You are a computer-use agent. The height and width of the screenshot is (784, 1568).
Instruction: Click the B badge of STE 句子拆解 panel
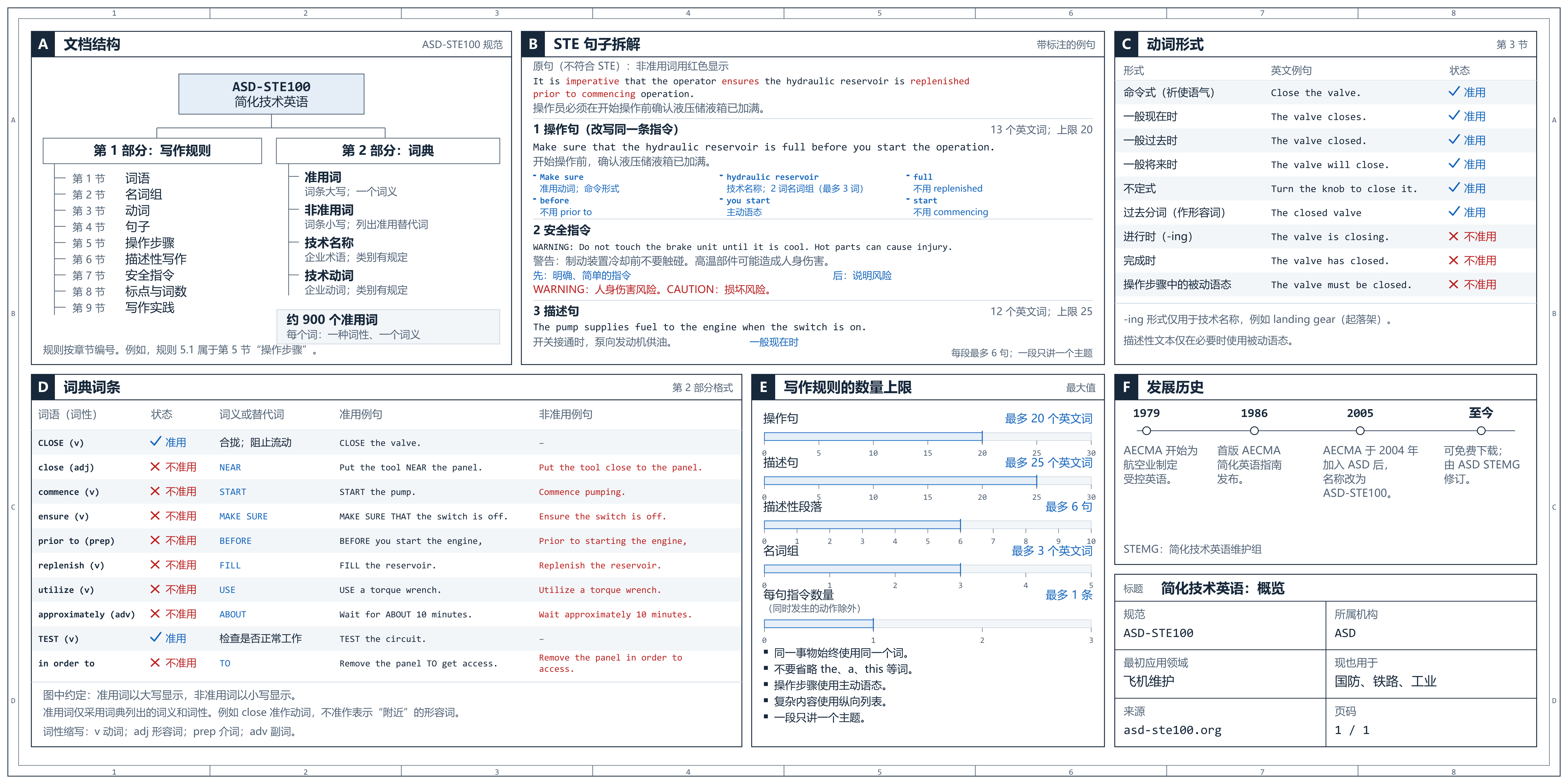[x=533, y=44]
